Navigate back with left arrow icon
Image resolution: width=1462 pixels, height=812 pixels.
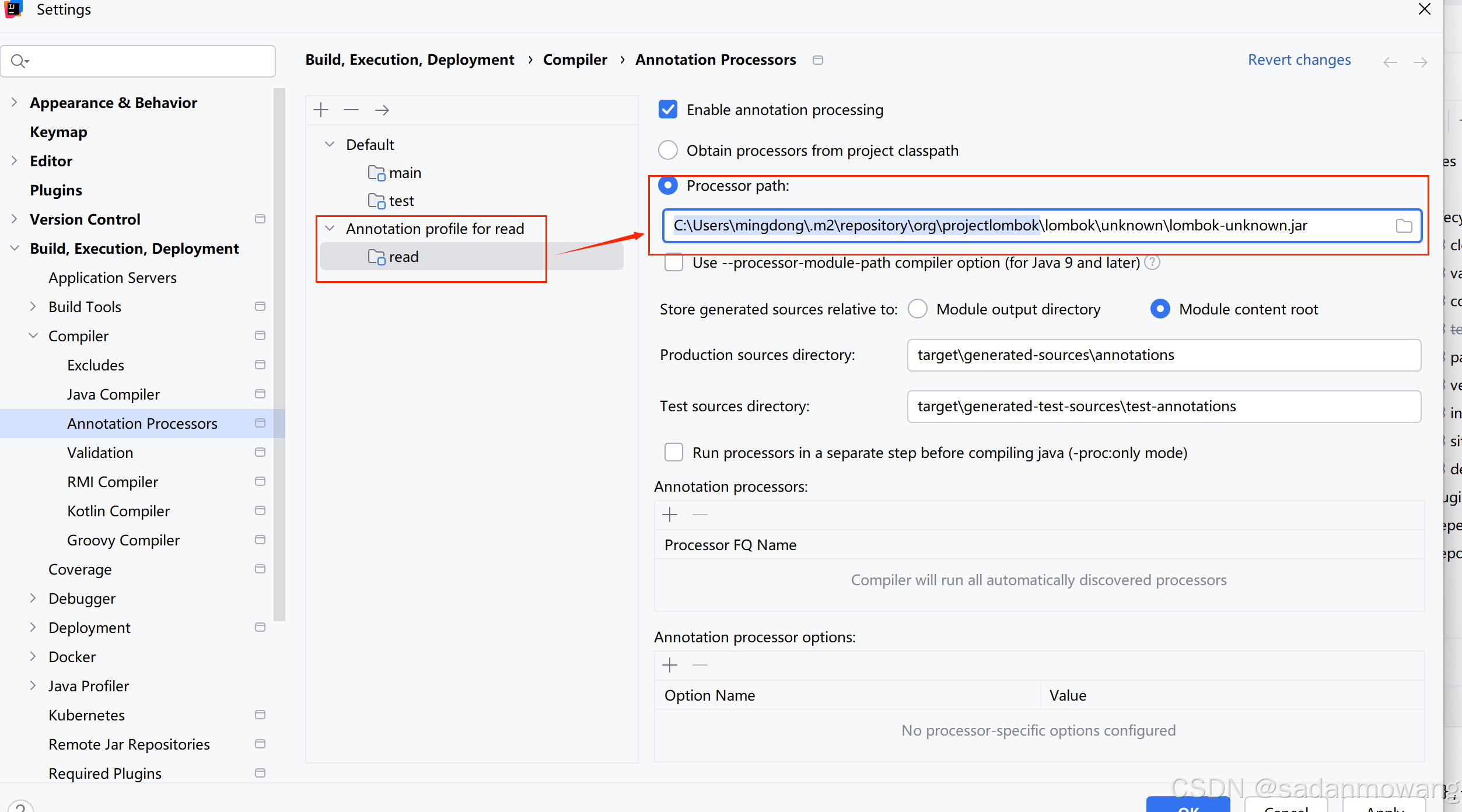coord(1390,62)
